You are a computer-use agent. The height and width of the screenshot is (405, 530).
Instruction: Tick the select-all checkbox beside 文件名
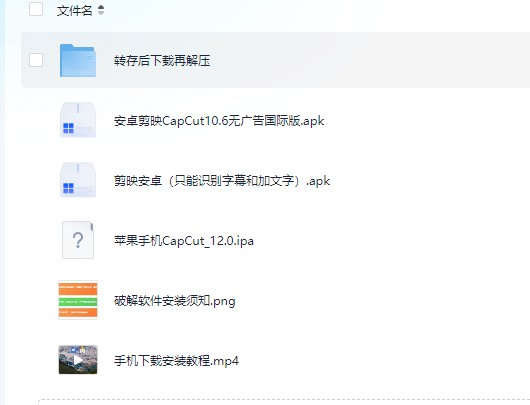[x=36, y=9]
